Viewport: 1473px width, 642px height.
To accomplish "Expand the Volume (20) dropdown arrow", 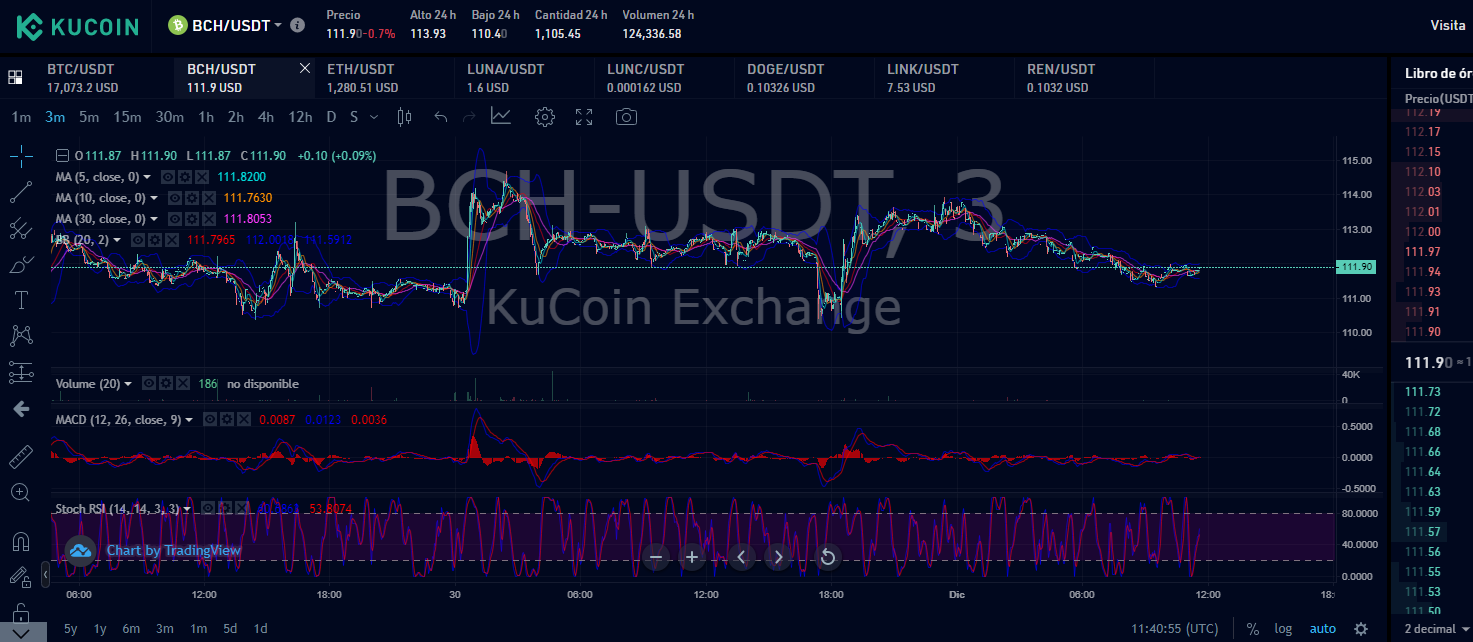I will coord(128,384).
